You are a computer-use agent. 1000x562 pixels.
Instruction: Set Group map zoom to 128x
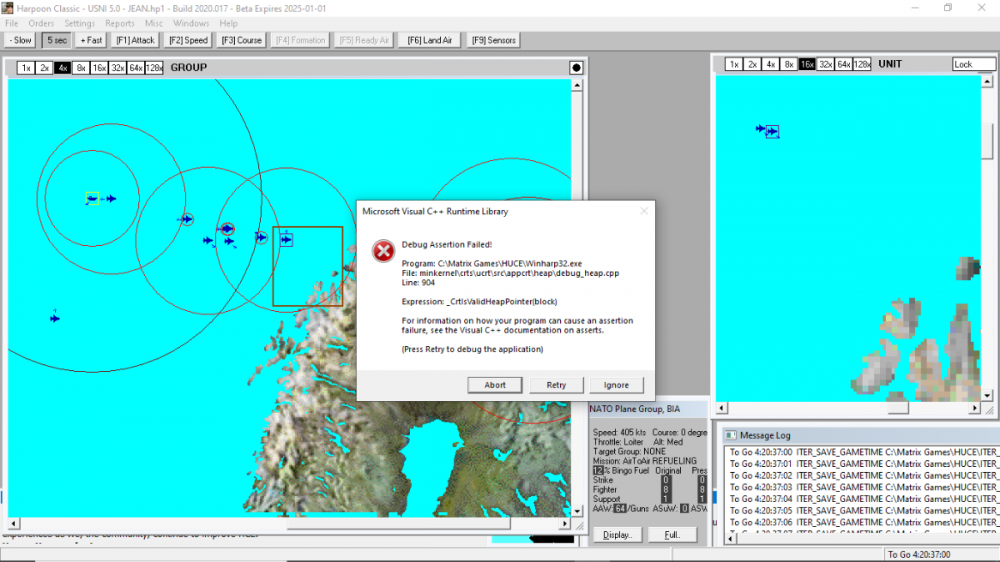154,68
